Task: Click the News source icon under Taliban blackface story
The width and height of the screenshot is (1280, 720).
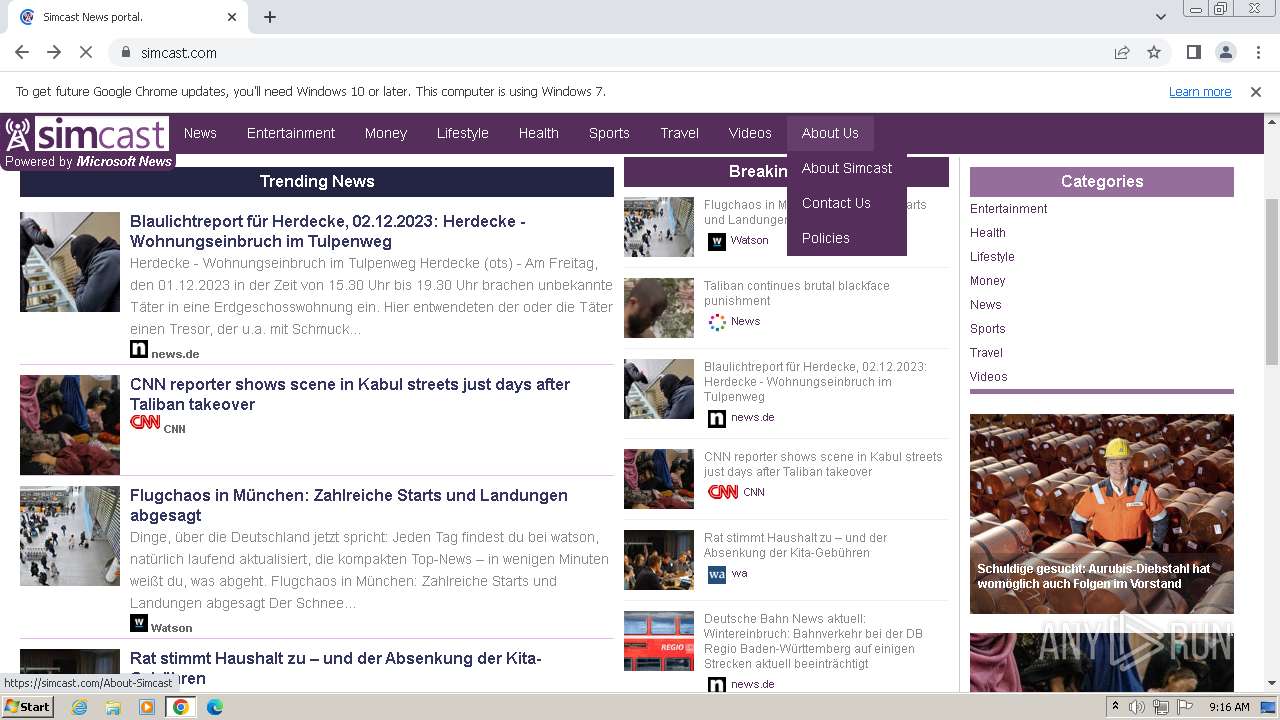Action: pyautogui.click(x=716, y=322)
